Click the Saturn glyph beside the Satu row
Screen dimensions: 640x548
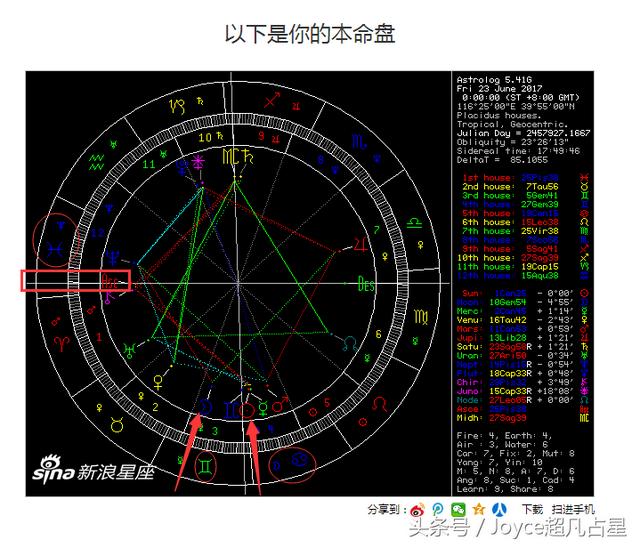pyautogui.click(x=584, y=347)
